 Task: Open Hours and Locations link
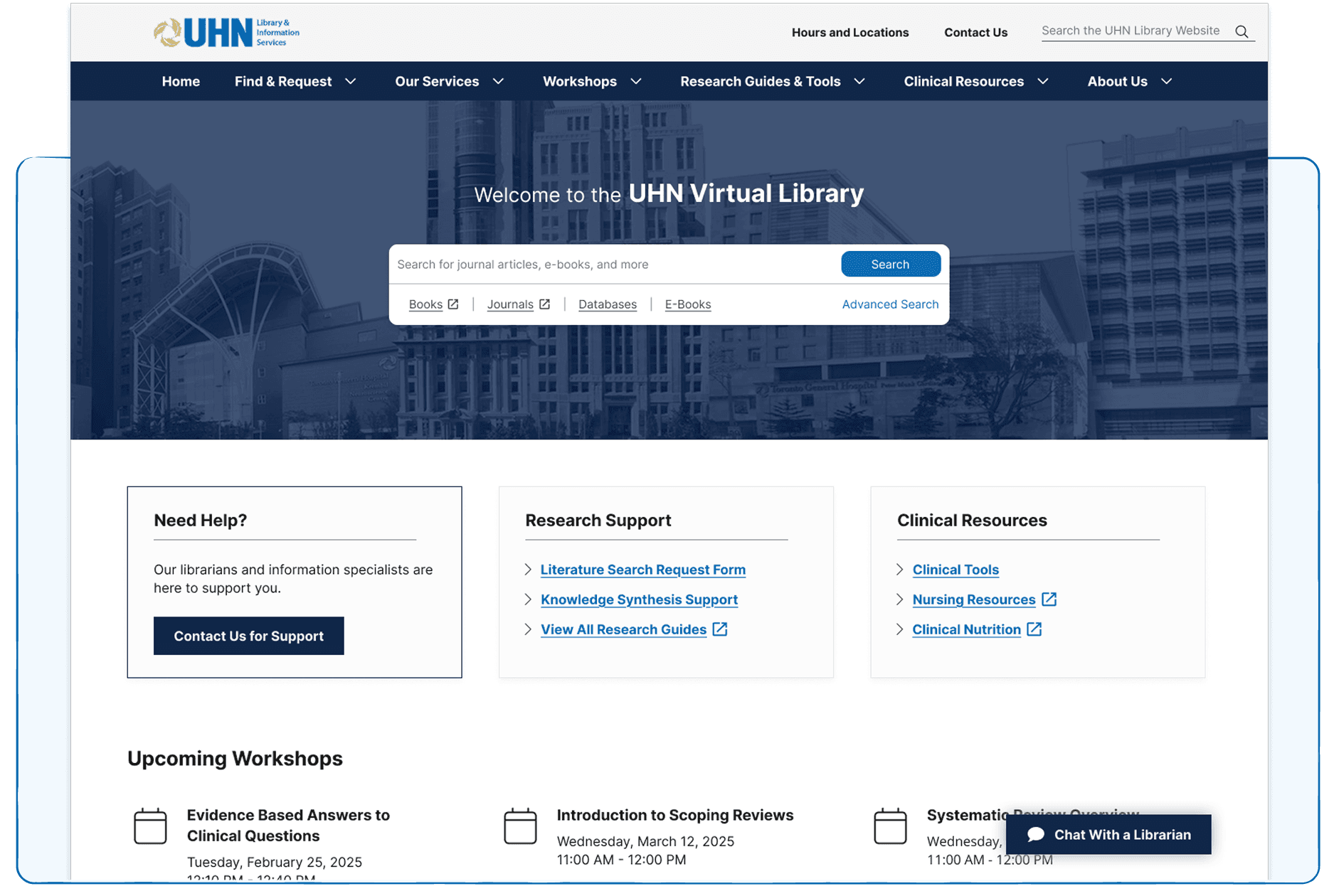click(850, 32)
